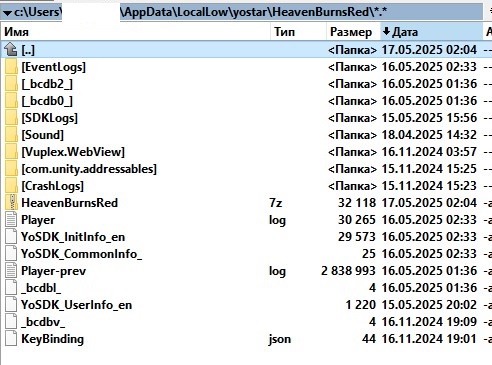The height and width of the screenshot is (365, 492).
Task: Click the _bcdbv_ file icon
Action: click(x=11, y=322)
